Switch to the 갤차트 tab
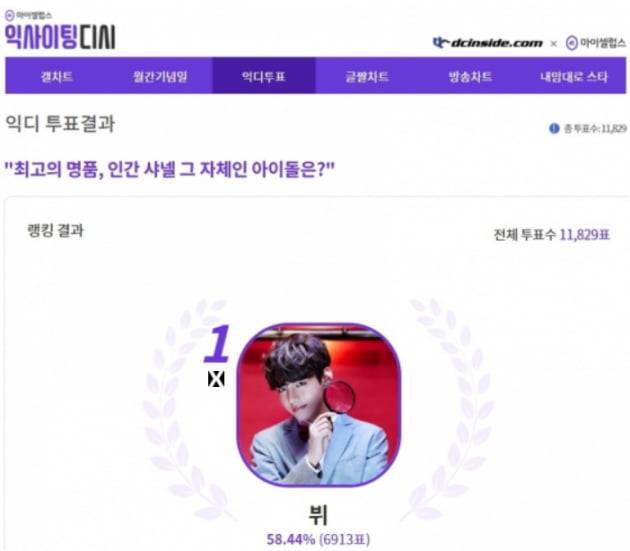The height and width of the screenshot is (551, 630). pos(57,76)
